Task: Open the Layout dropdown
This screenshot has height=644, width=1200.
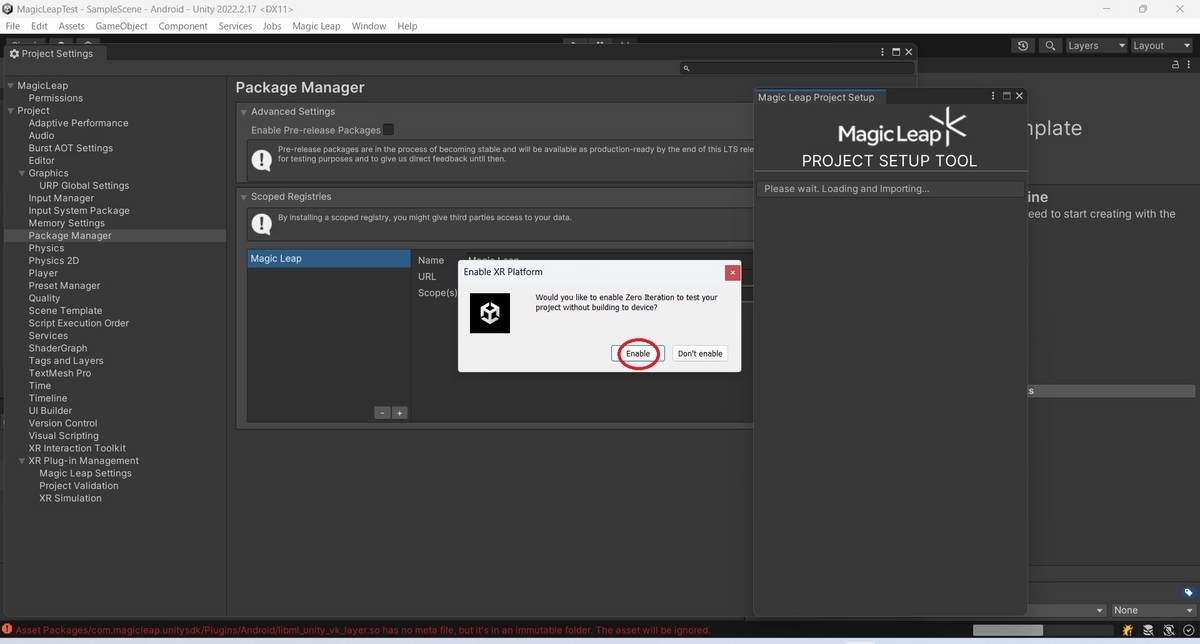Action: pyautogui.click(x=1162, y=46)
